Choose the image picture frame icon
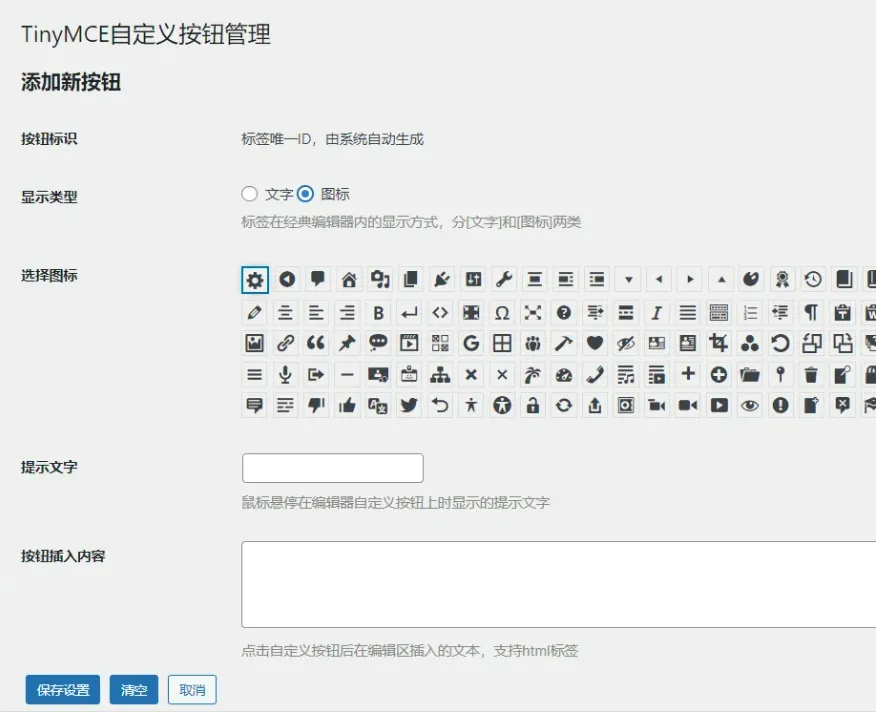876x712 pixels. (254, 343)
